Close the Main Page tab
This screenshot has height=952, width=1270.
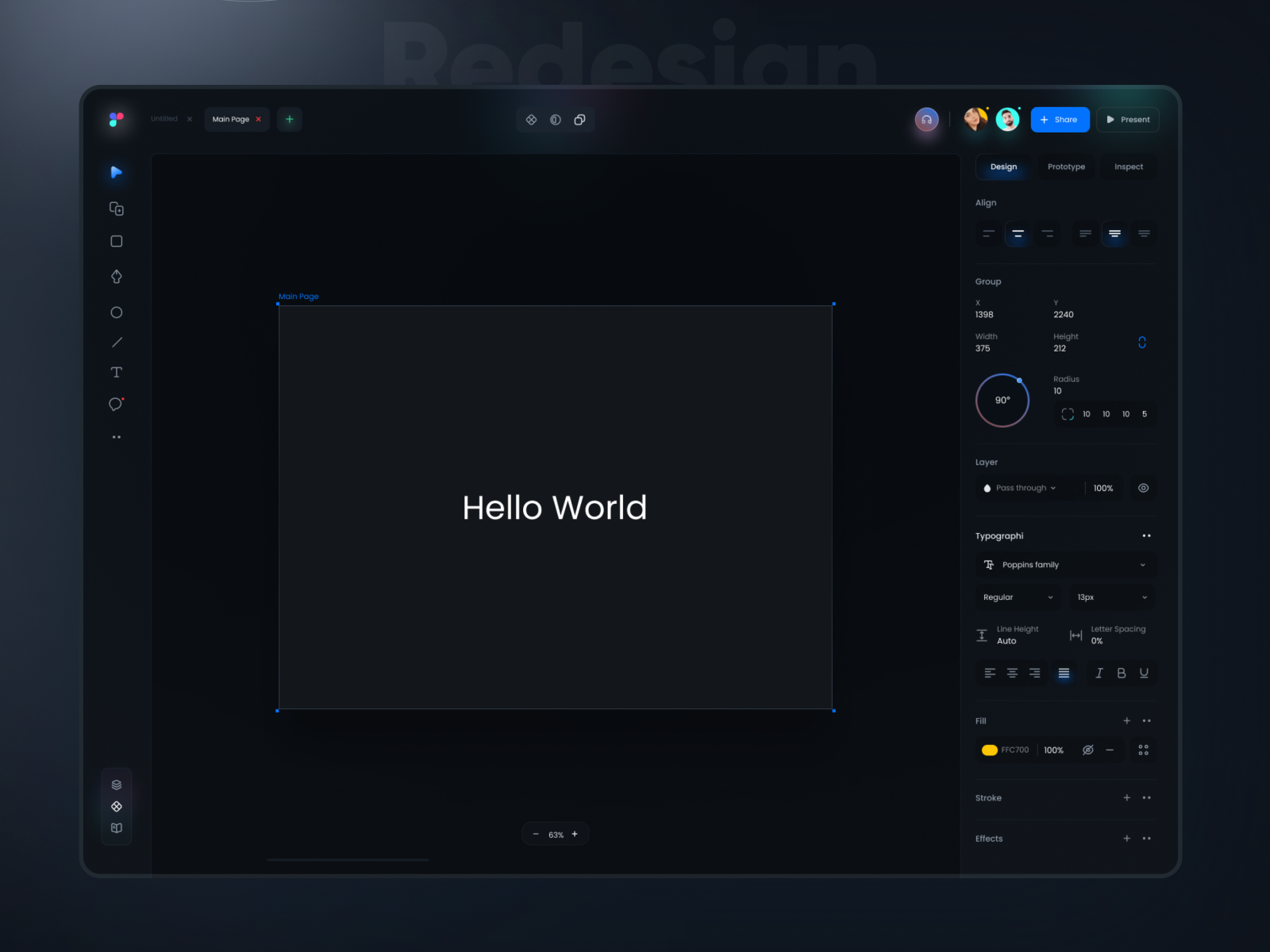pos(259,119)
